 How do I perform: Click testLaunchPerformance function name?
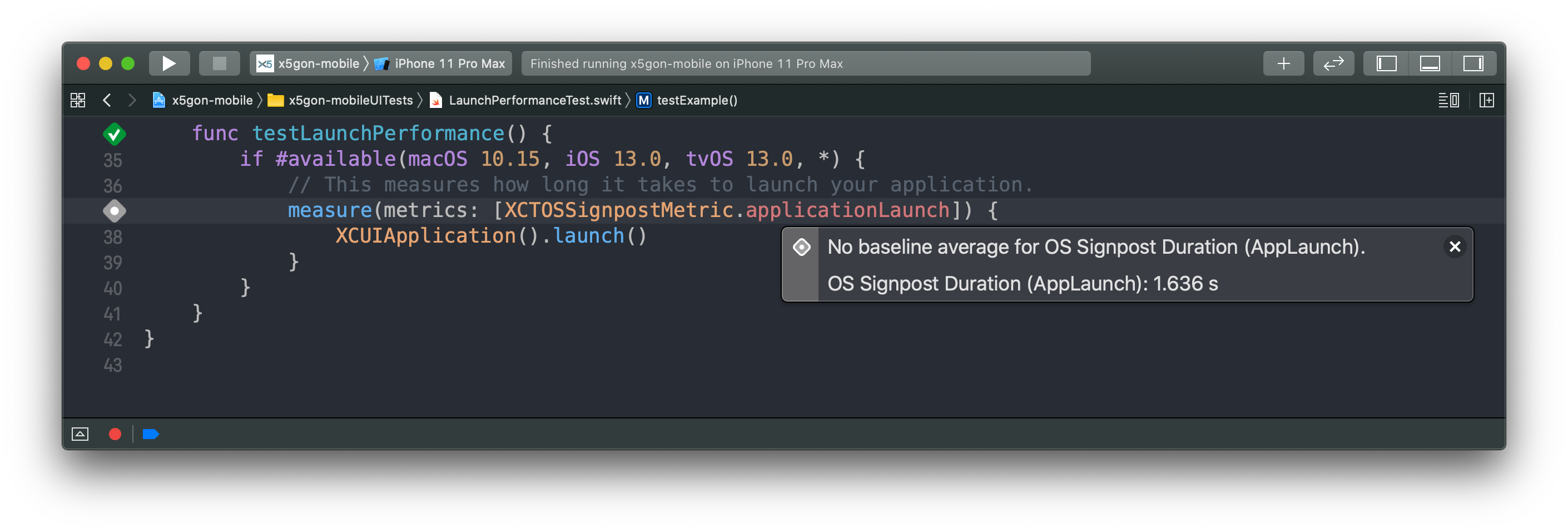click(x=378, y=133)
